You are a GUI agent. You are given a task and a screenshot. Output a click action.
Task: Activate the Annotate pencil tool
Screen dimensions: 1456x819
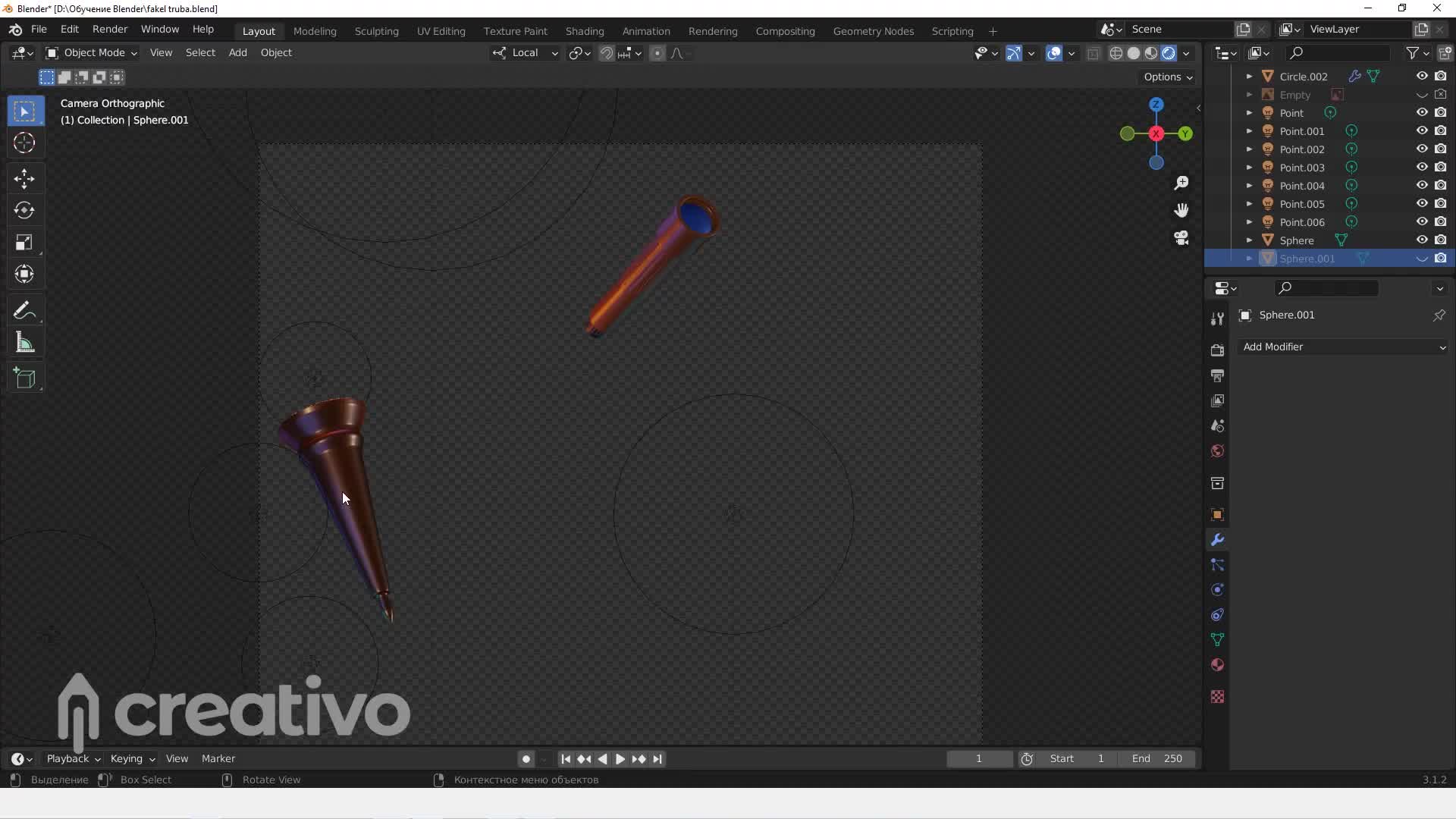(24, 311)
